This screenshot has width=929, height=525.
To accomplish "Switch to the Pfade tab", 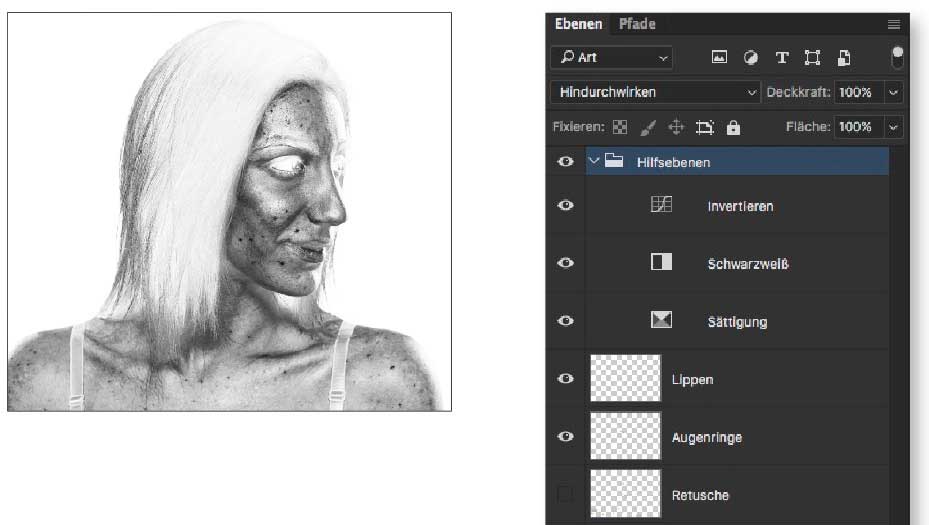I will [x=637, y=24].
